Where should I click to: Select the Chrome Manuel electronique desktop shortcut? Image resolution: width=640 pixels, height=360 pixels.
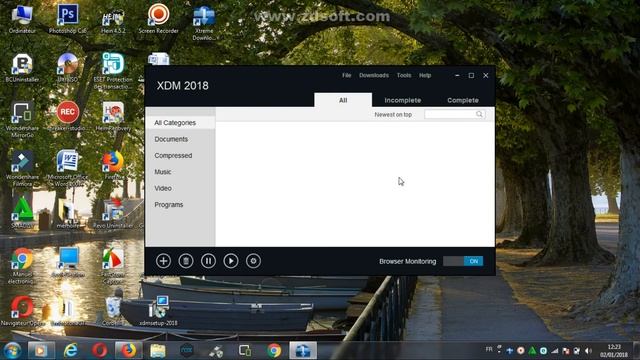pyautogui.click(x=22, y=265)
